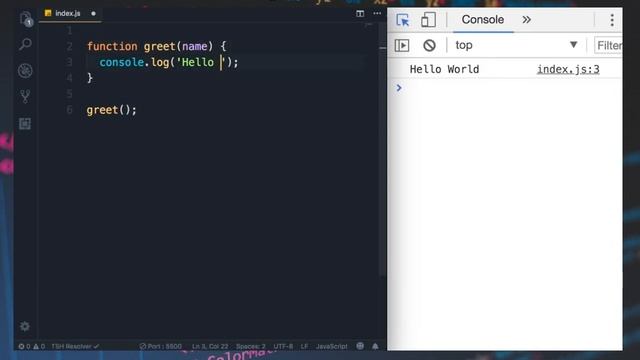
Task: Click the 'name' parameter
Action: (194, 47)
